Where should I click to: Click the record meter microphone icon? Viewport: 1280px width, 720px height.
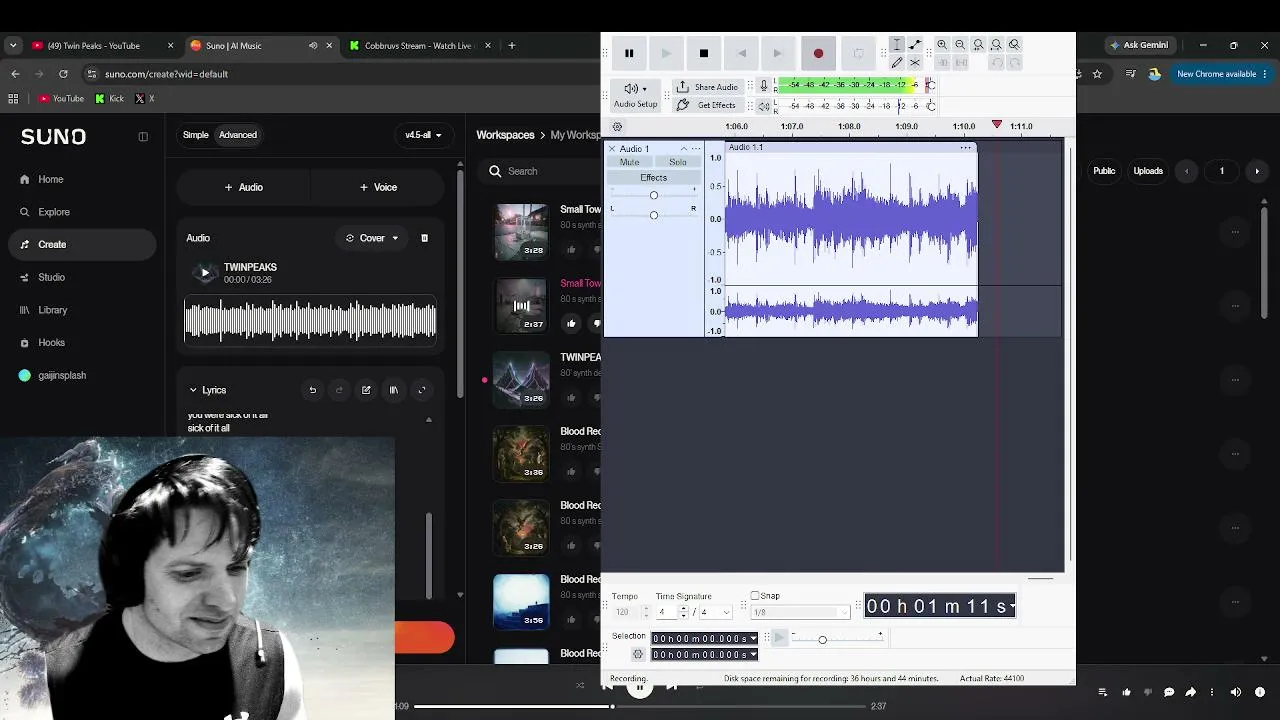(x=764, y=86)
